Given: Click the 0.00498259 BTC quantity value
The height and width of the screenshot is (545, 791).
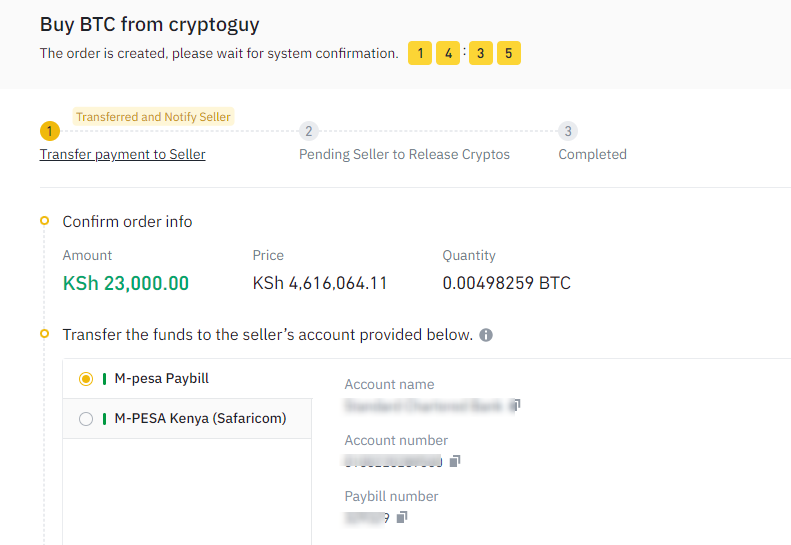Looking at the screenshot, I should 506,283.
